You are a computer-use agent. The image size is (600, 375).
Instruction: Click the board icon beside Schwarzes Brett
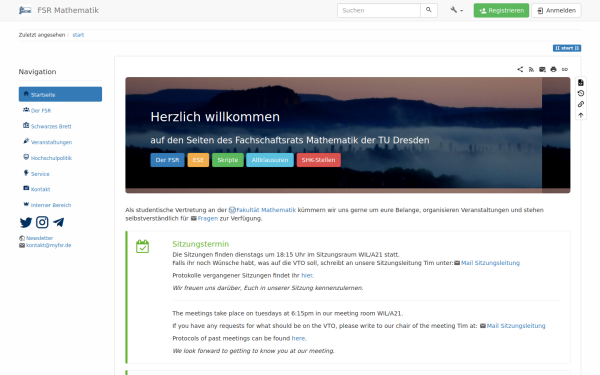26,125
